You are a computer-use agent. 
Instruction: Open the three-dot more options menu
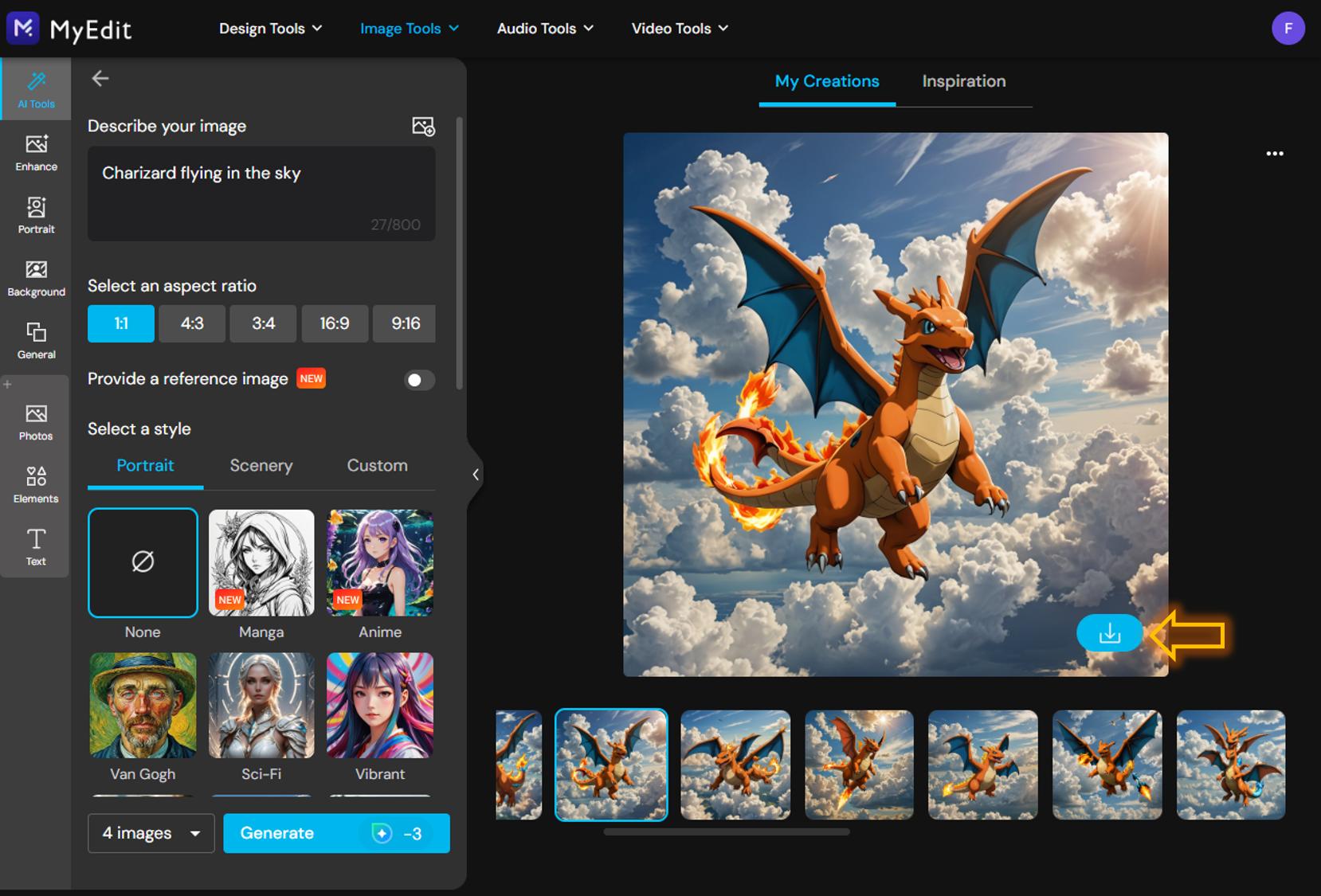coord(1275,154)
